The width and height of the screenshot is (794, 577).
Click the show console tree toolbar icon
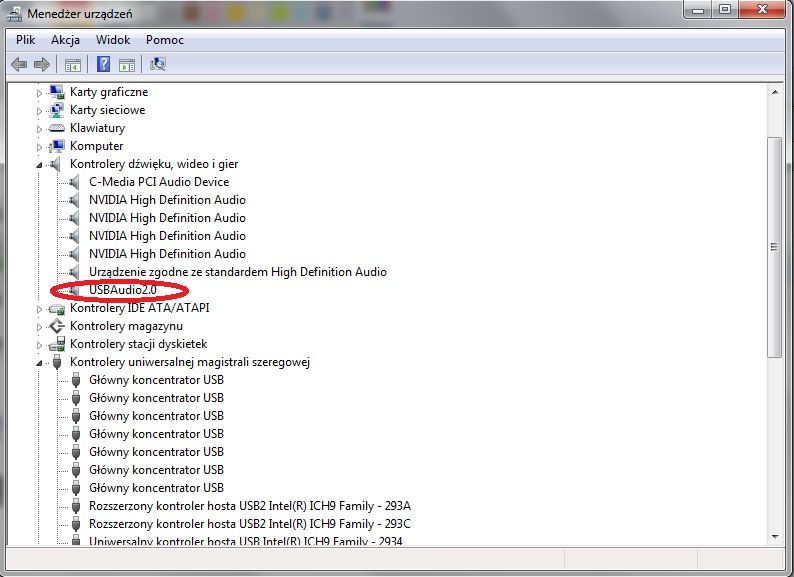coord(72,65)
